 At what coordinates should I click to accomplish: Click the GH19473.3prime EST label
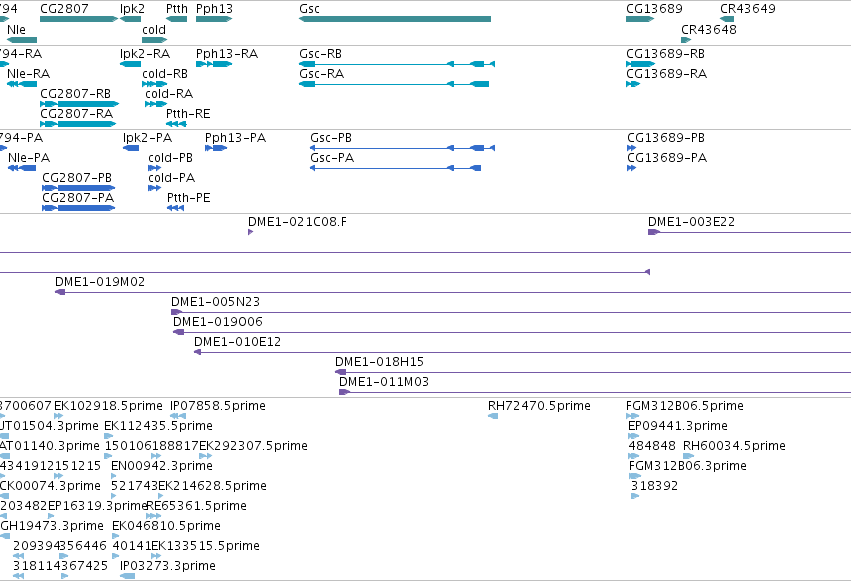click(52, 527)
